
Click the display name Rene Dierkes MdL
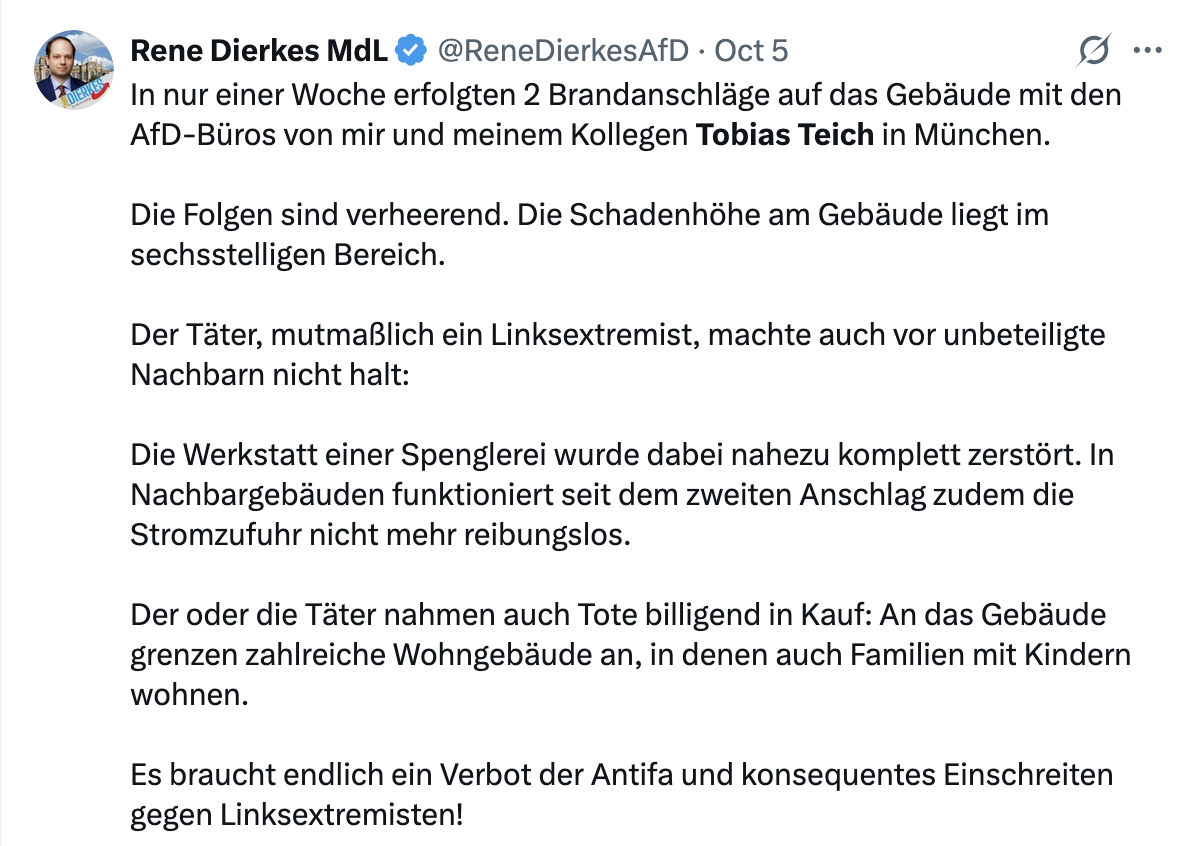tap(259, 49)
